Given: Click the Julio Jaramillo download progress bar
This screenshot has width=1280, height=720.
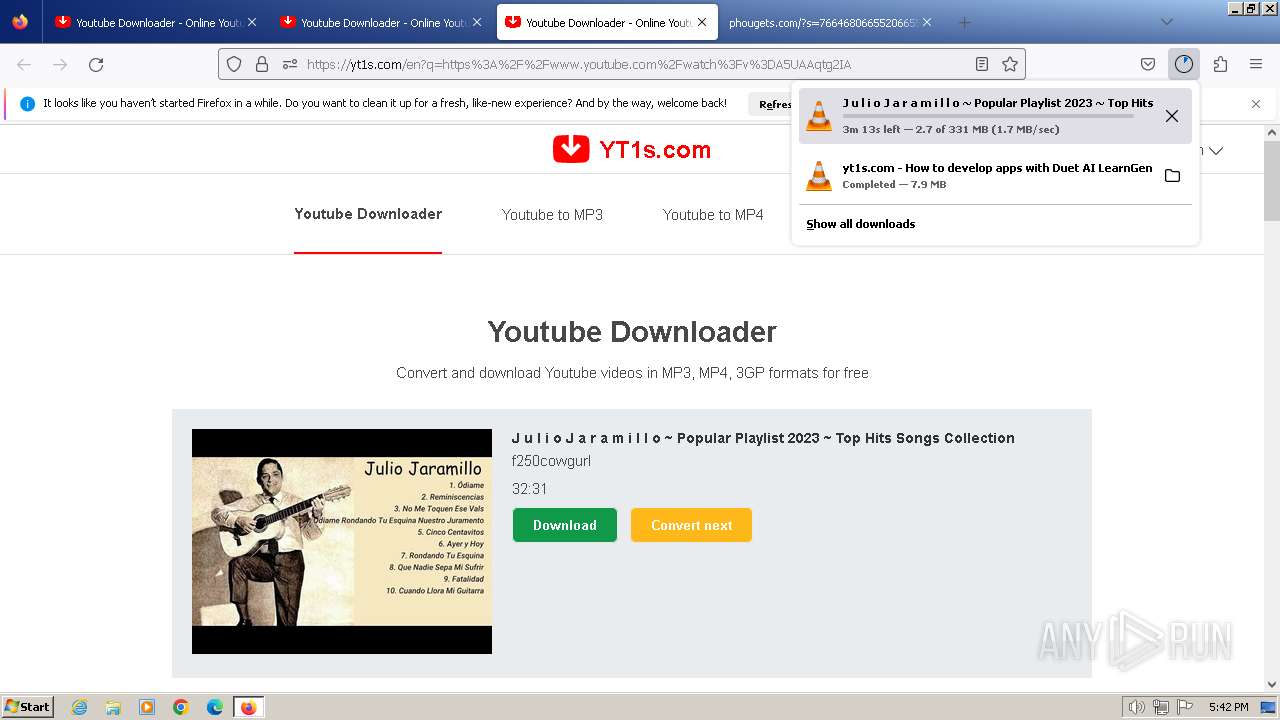Looking at the screenshot, I should [x=988, y=116].
